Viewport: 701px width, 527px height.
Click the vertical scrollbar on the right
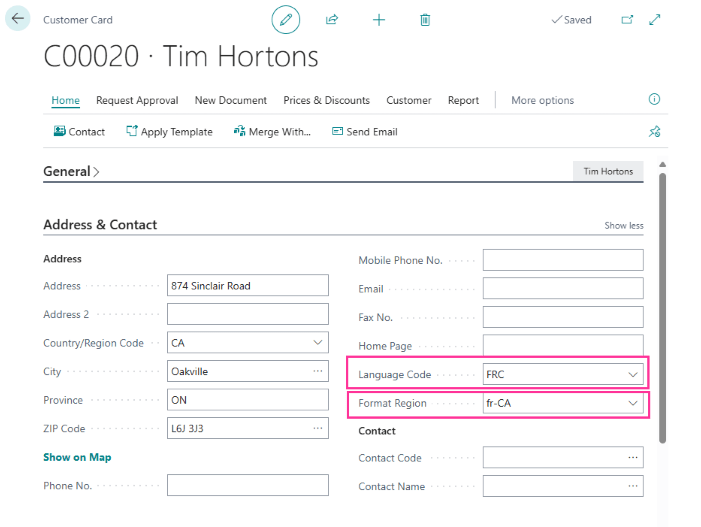click(x=661, y=300)
